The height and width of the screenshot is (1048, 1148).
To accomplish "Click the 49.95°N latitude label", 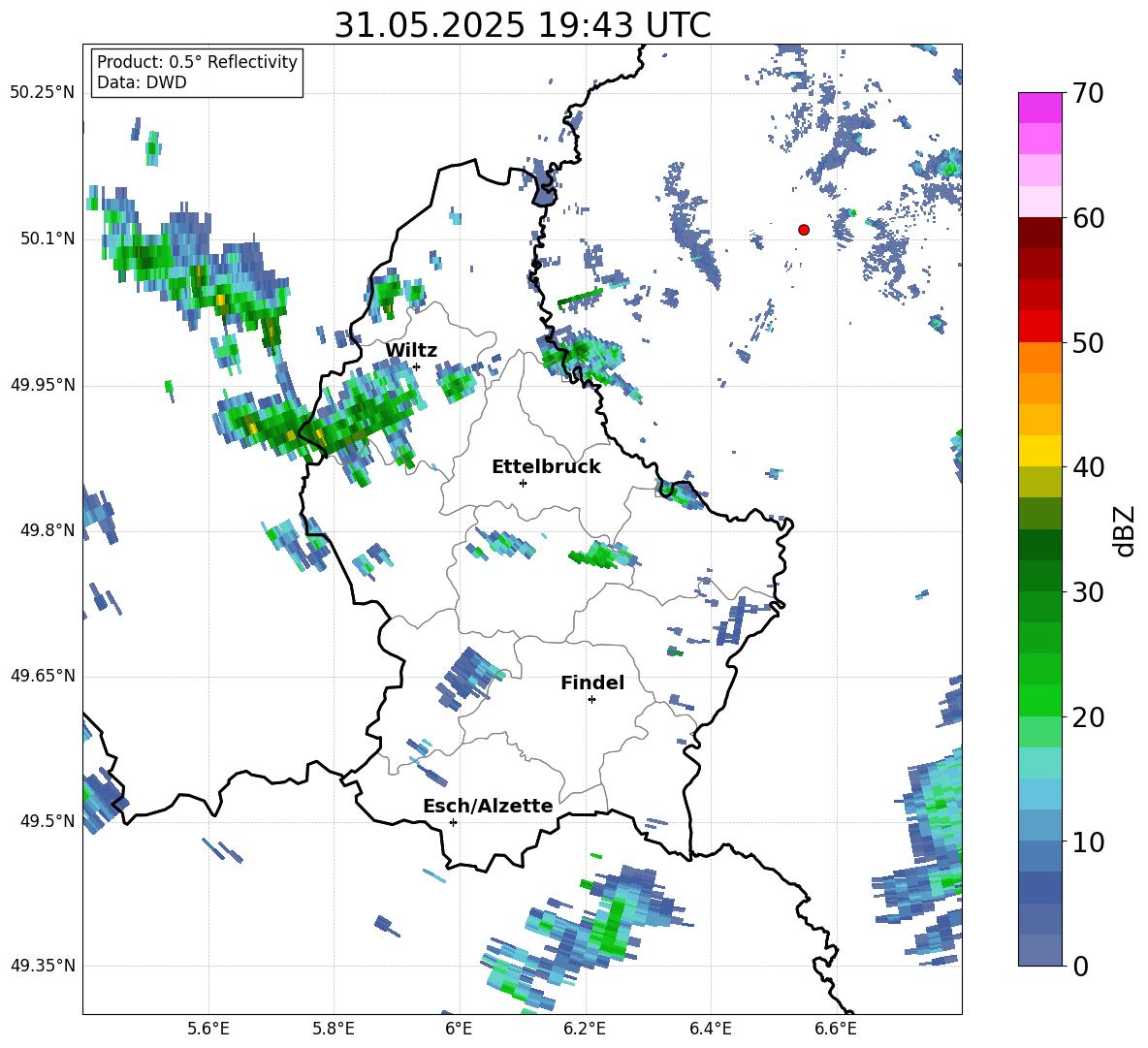I will click(43, 384).
